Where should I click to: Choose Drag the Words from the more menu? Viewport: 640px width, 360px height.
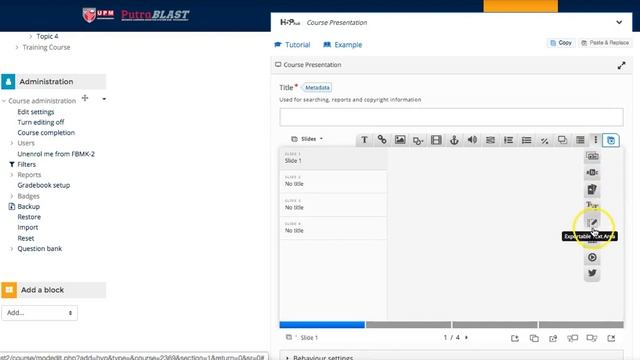[x=592, y=156]
